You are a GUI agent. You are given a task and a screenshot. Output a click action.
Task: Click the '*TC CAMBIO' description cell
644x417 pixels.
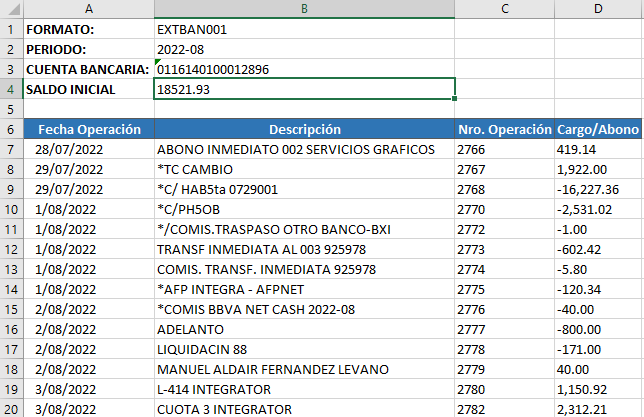(x=304, y=169)
